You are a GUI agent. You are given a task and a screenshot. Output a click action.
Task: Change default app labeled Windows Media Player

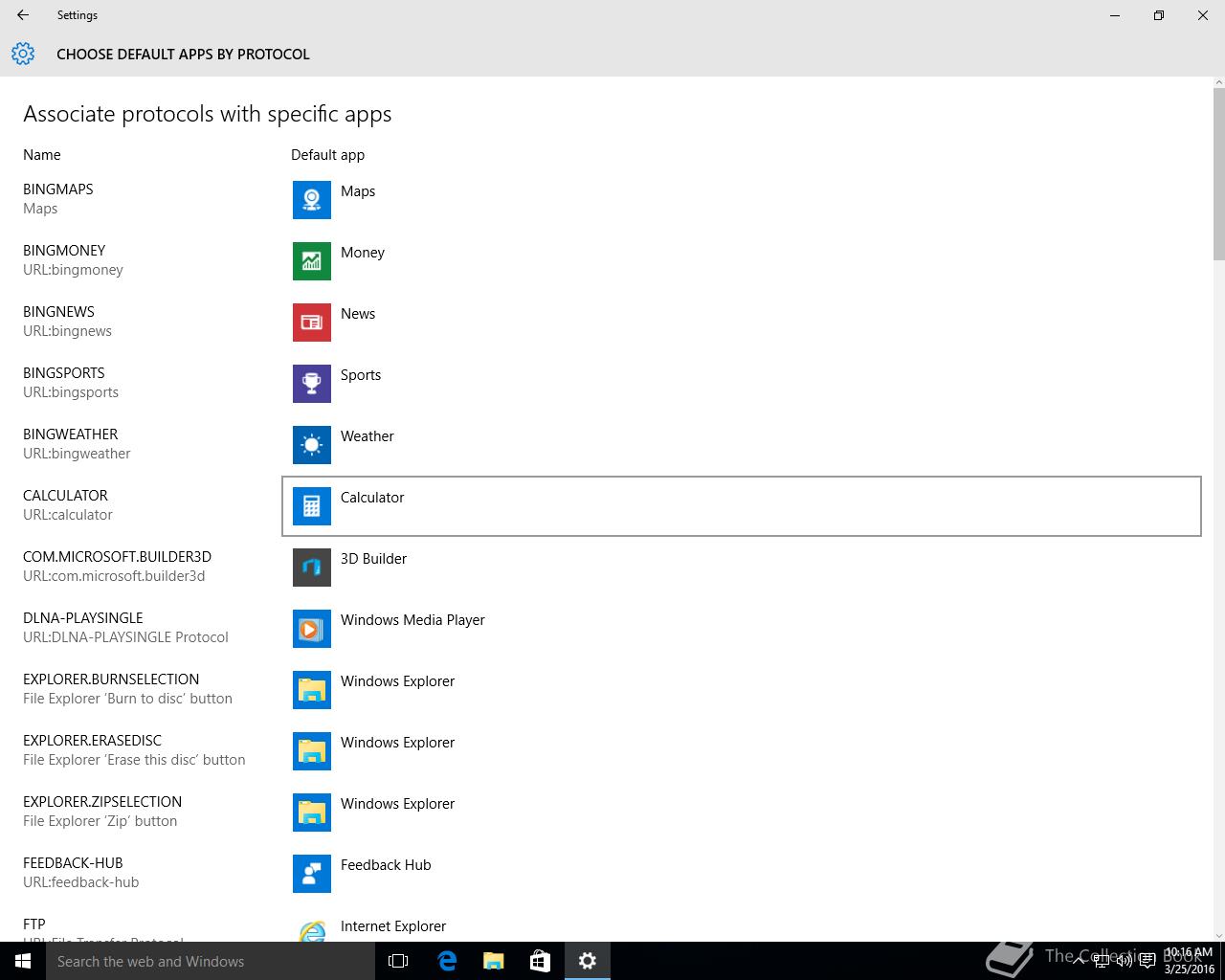click(742, 629)
